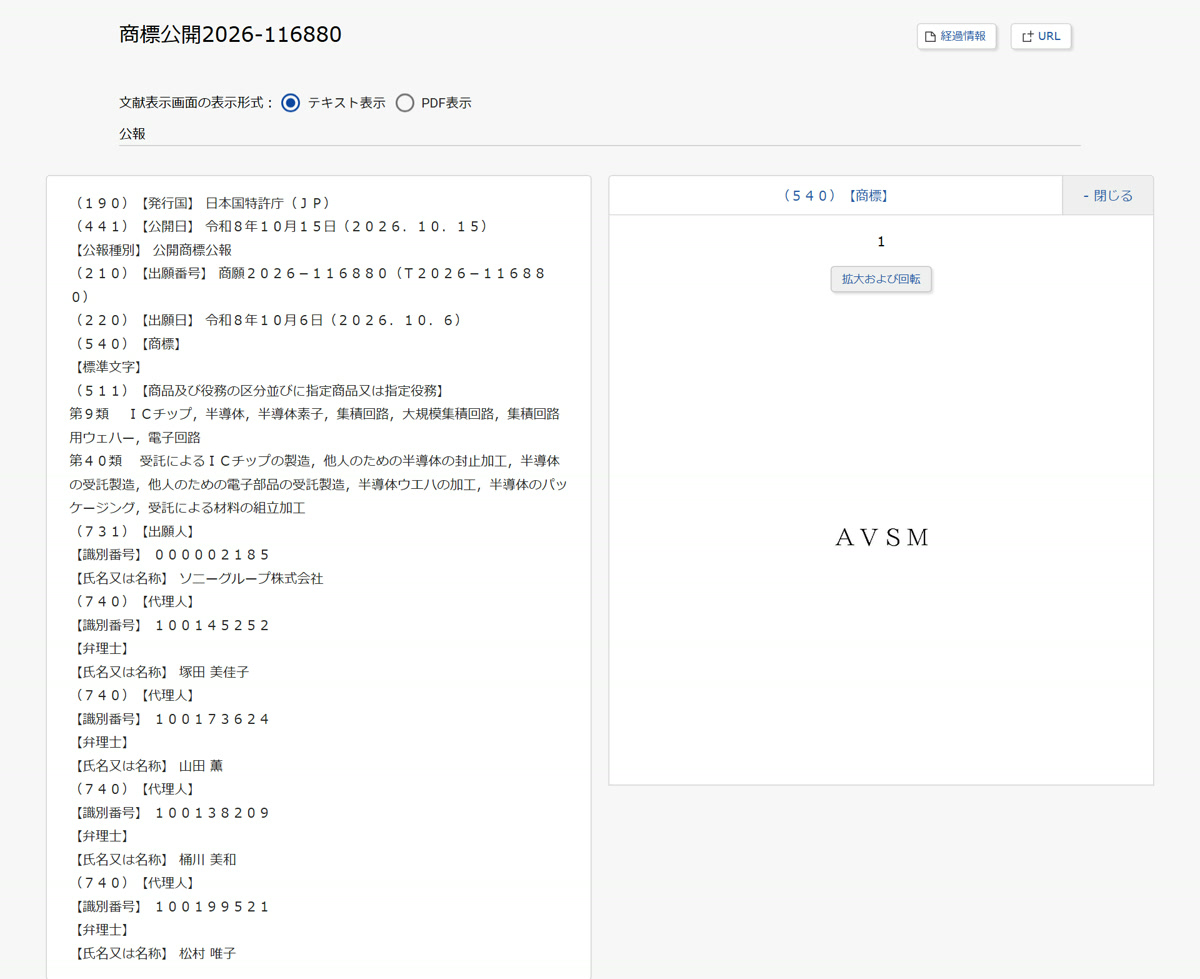Click identification number １００１４５２５２
The image size is (1200, 979).
pos(212,625)
